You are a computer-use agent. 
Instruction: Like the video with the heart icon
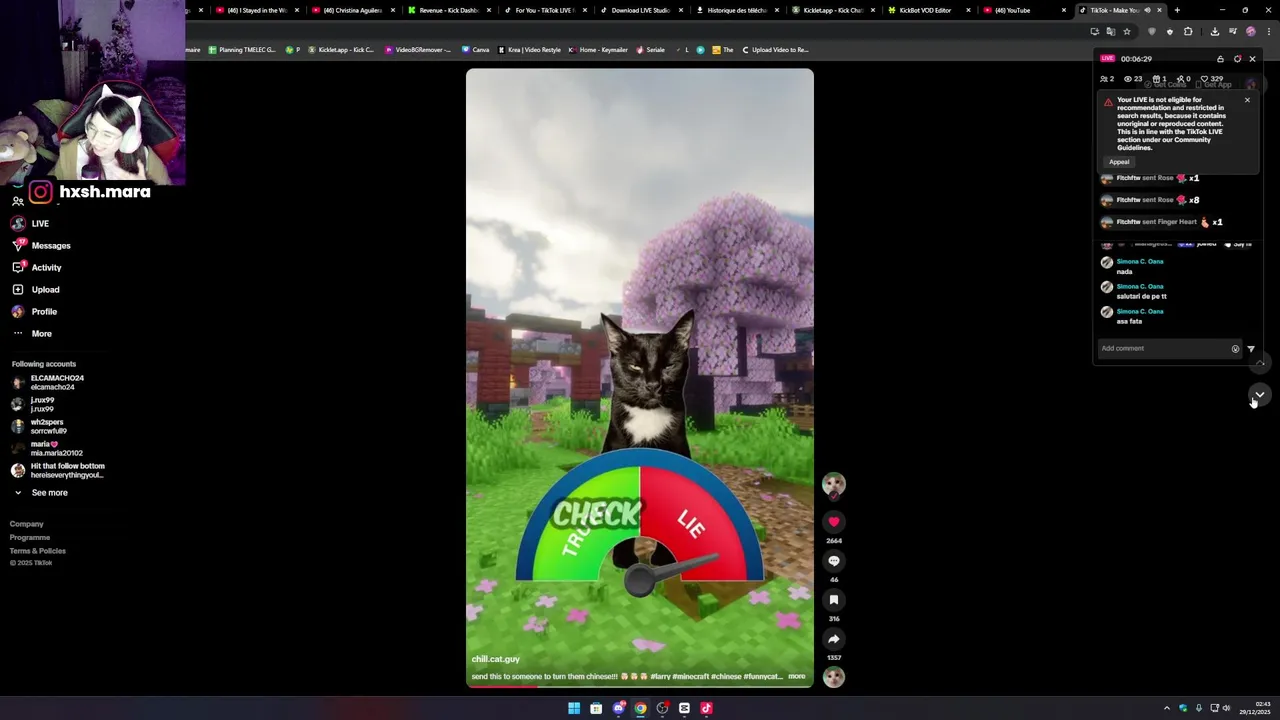pyautogui.click(x=834, y=521)
